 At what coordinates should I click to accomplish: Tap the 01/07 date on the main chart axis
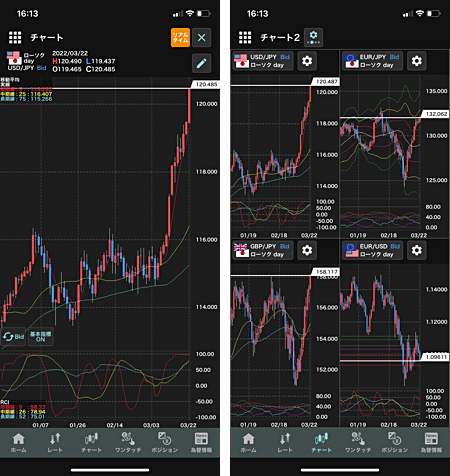click(40, 425)
